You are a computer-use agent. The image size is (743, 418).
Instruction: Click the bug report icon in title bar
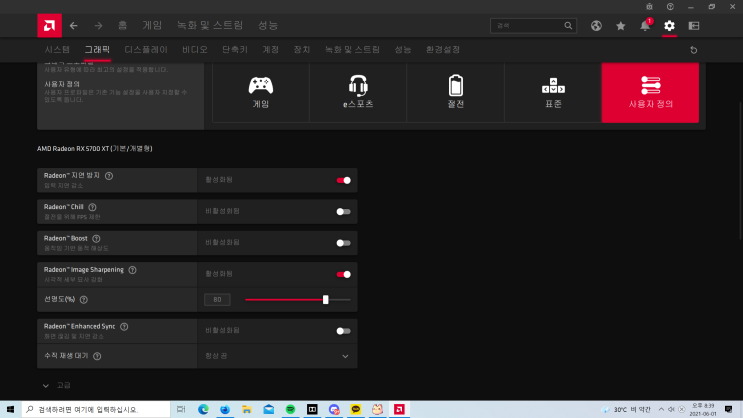[x=649, y=7]
